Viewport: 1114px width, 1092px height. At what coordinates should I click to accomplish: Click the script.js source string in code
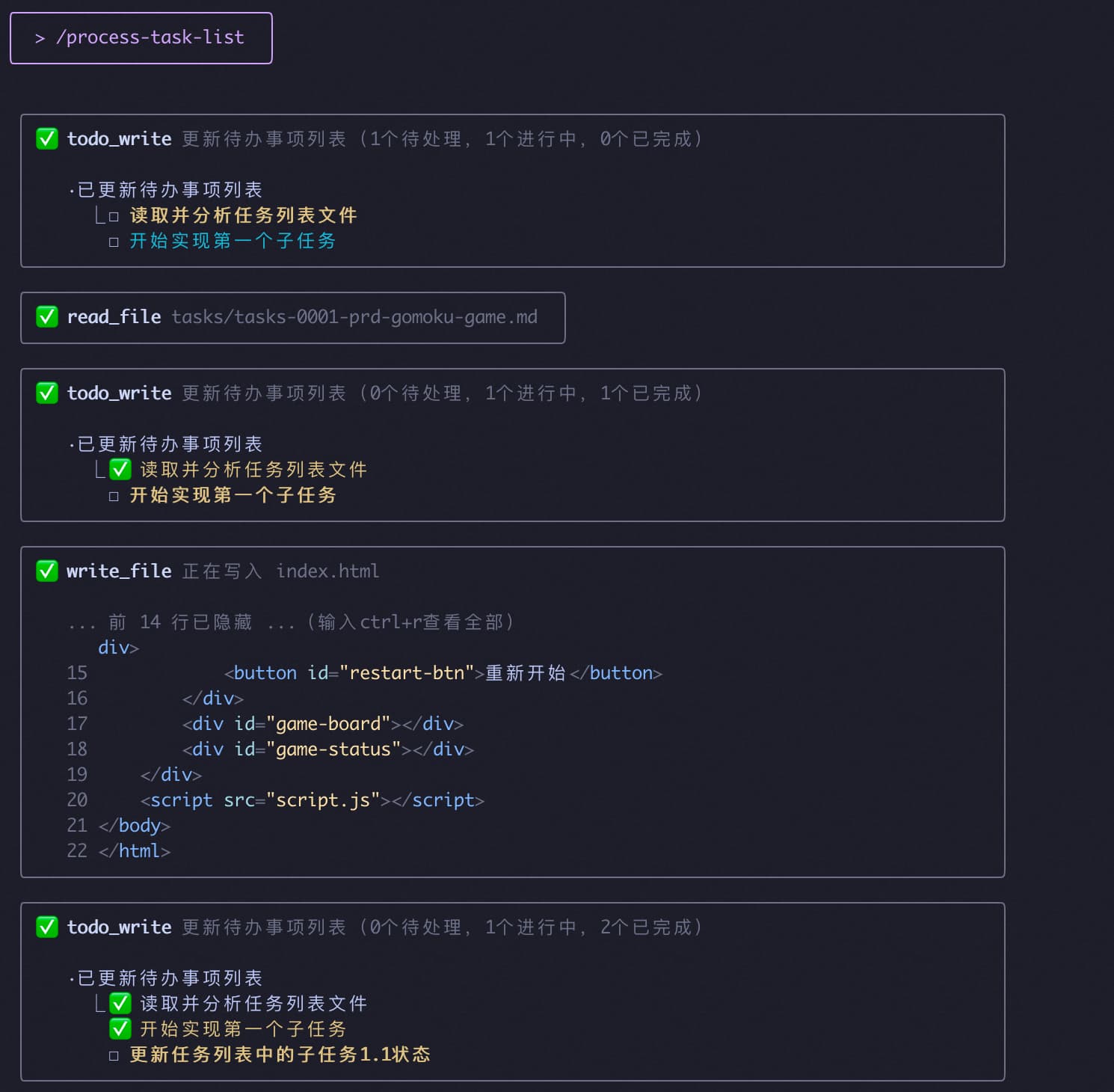click(323, 800)
